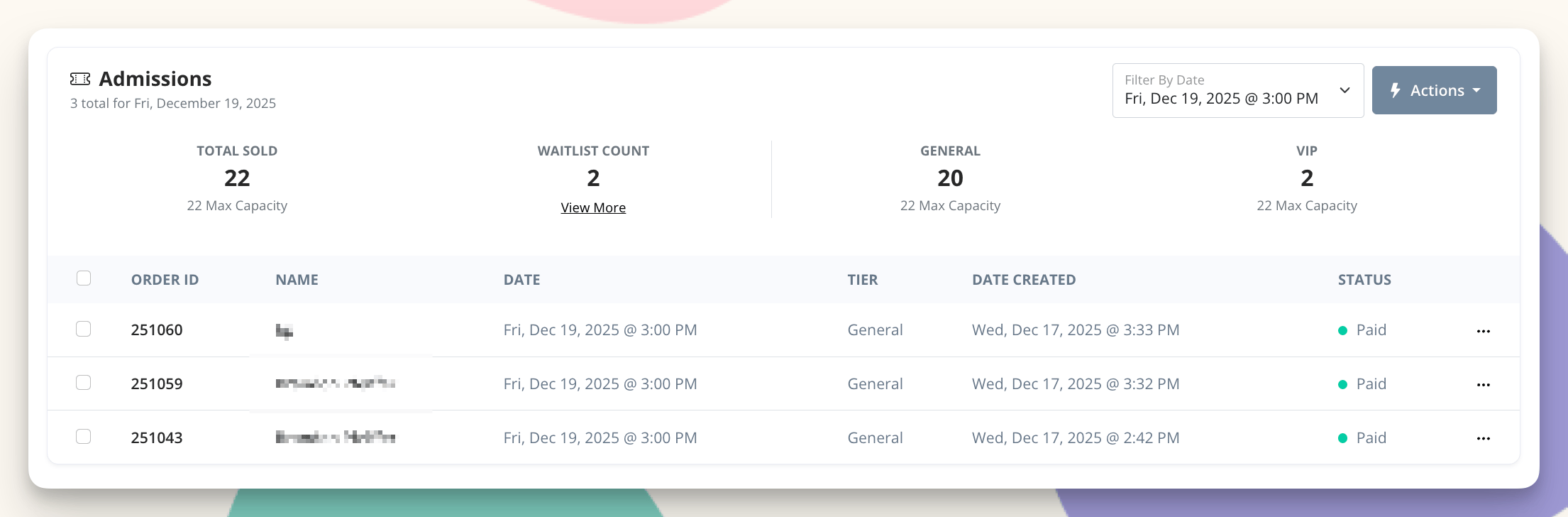Click the Filter By Date chevron arrow
1568x517 pixels.
click(x=1345, y=90)
